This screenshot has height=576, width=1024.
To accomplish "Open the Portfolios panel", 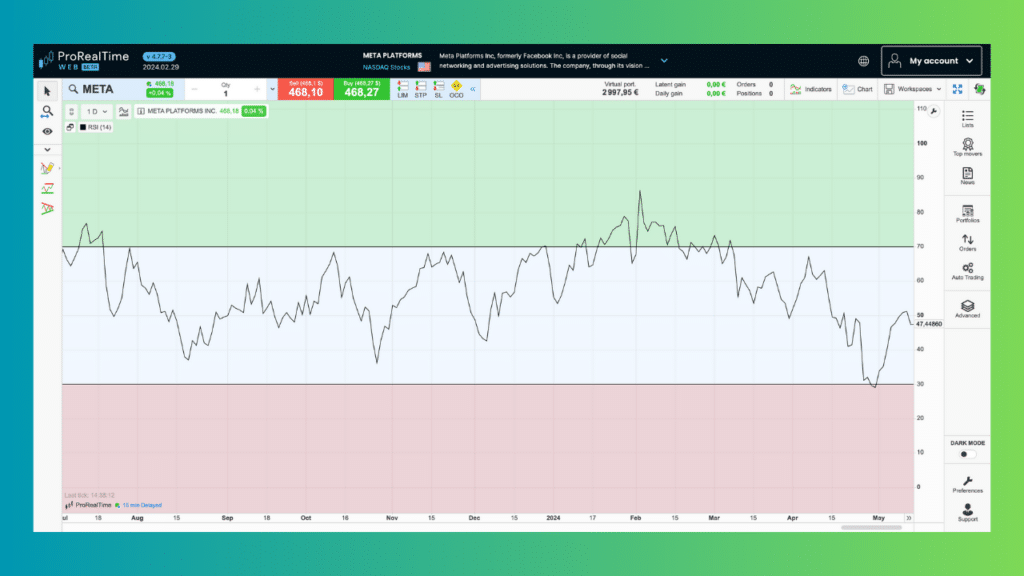I will tap(967, 214).
